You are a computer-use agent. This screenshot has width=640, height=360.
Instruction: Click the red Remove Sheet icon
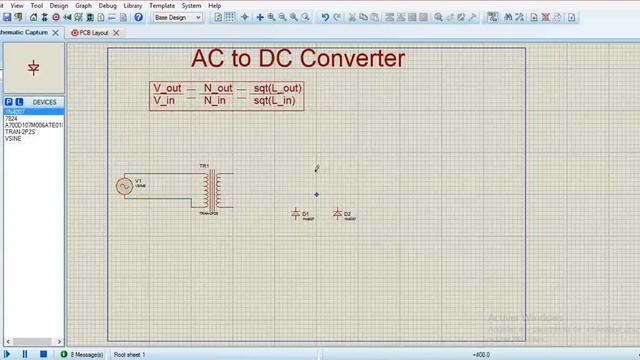[545, 17]
